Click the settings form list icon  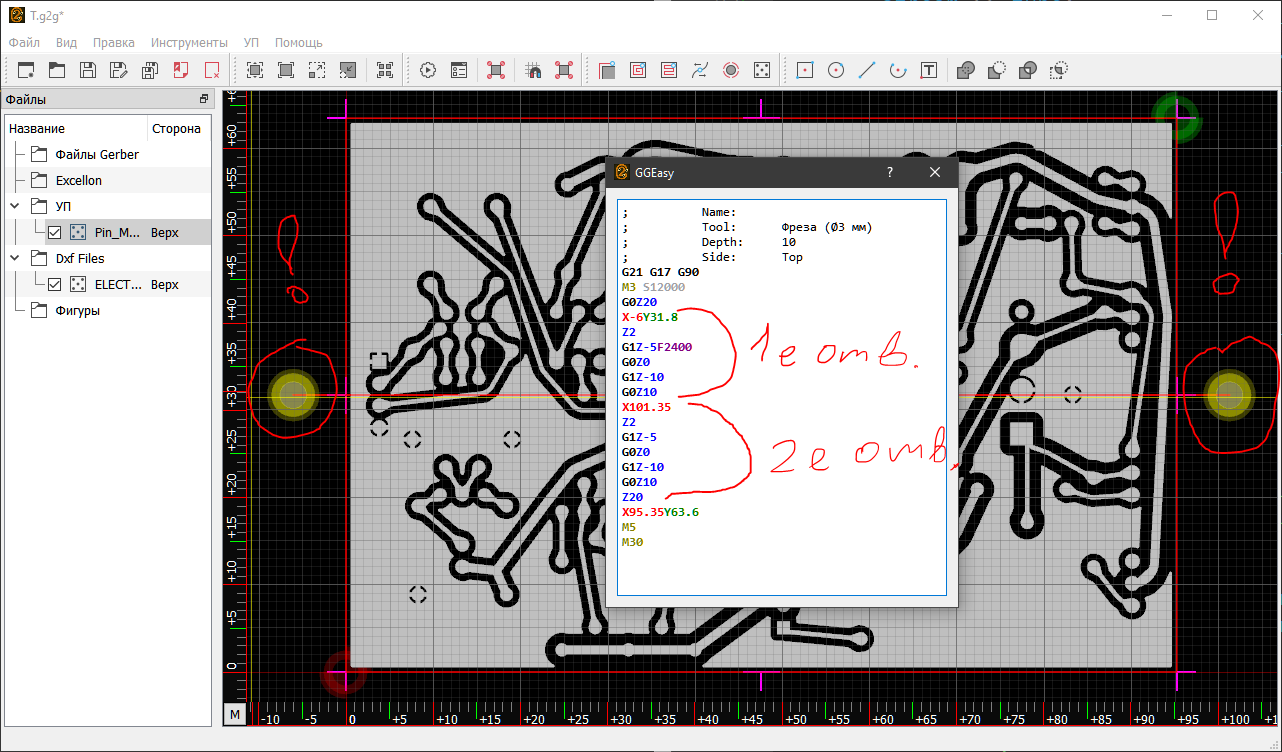(459, 70)
